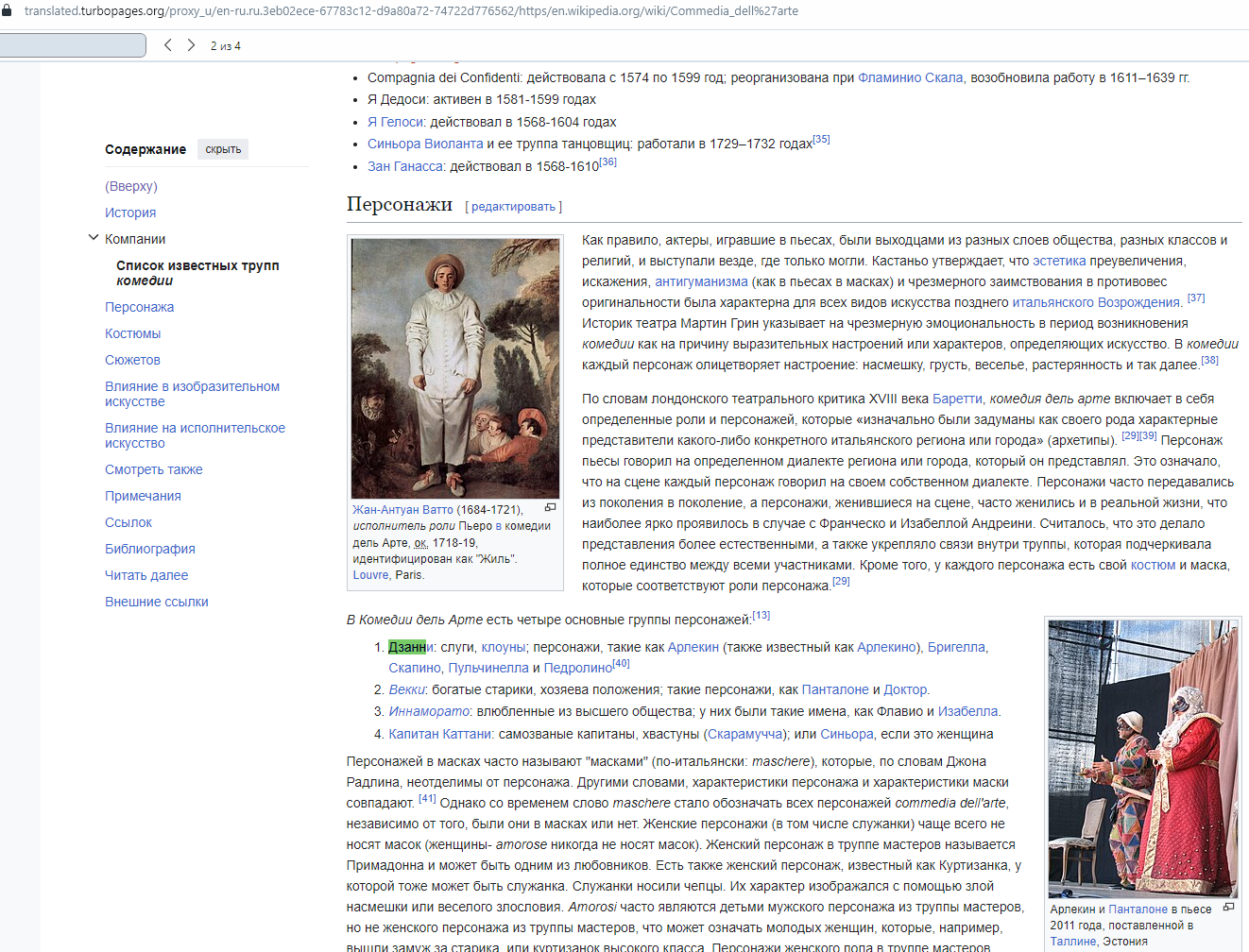The height and width of the screenshot is (952, 1249).
Task: Follow the эстетика link
Action: click(1059, 261)
